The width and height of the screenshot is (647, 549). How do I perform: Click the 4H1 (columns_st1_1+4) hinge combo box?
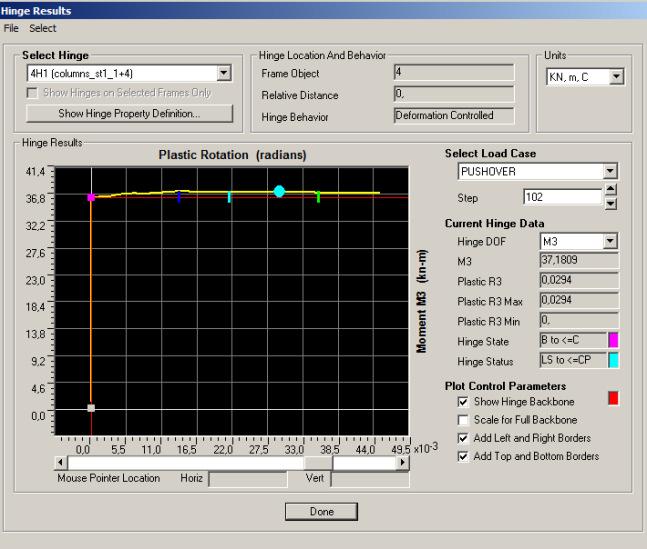[129, 73]
